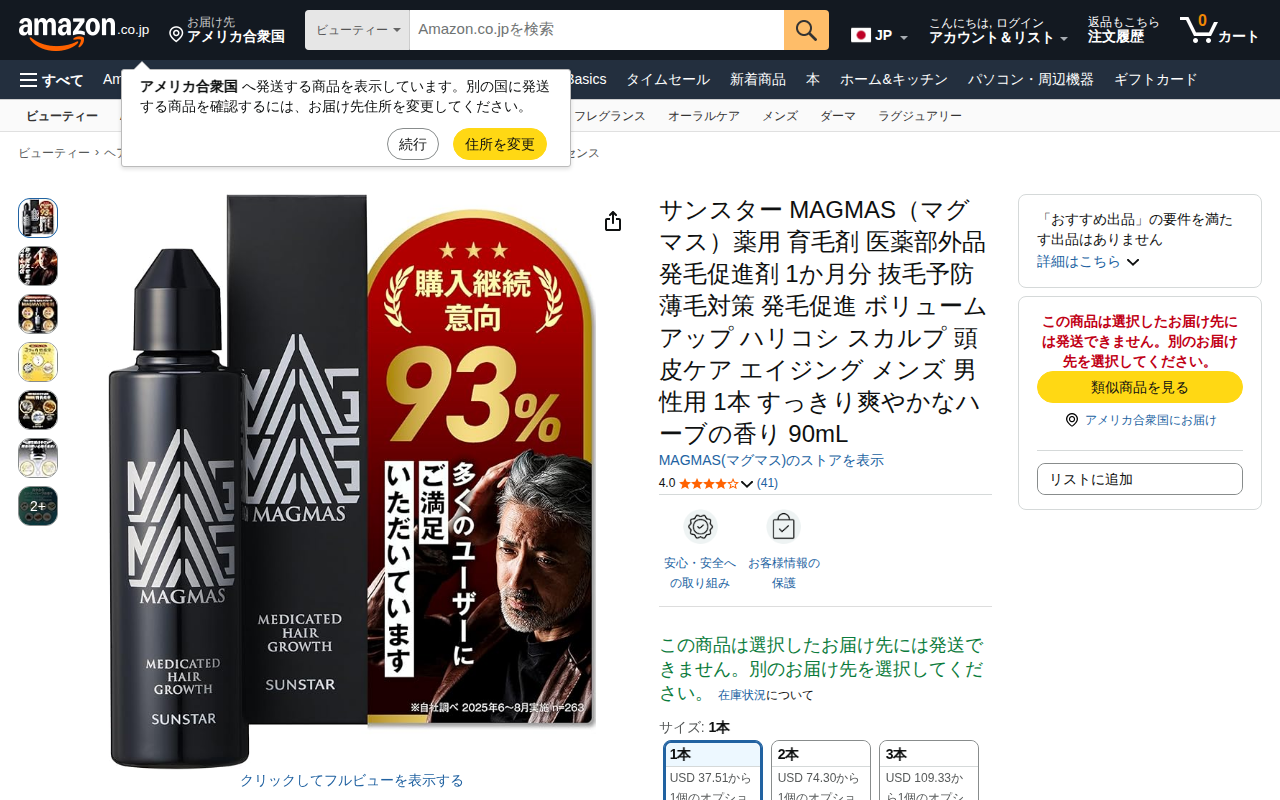Image resolution: width=1280 pixels, height=800 pixels.
Task: Click the 安心・安全への取り組み shield icon
Action: pos(700,526)
